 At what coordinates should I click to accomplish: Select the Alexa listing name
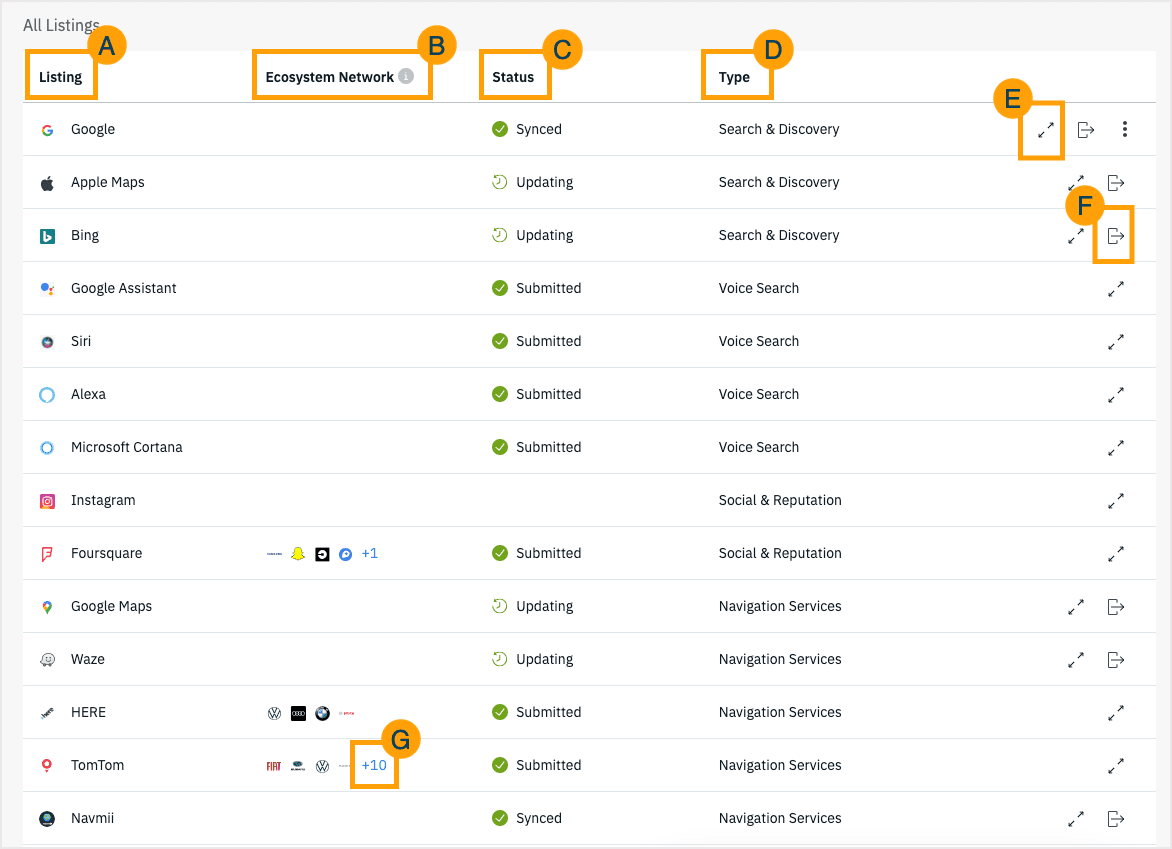88,395
